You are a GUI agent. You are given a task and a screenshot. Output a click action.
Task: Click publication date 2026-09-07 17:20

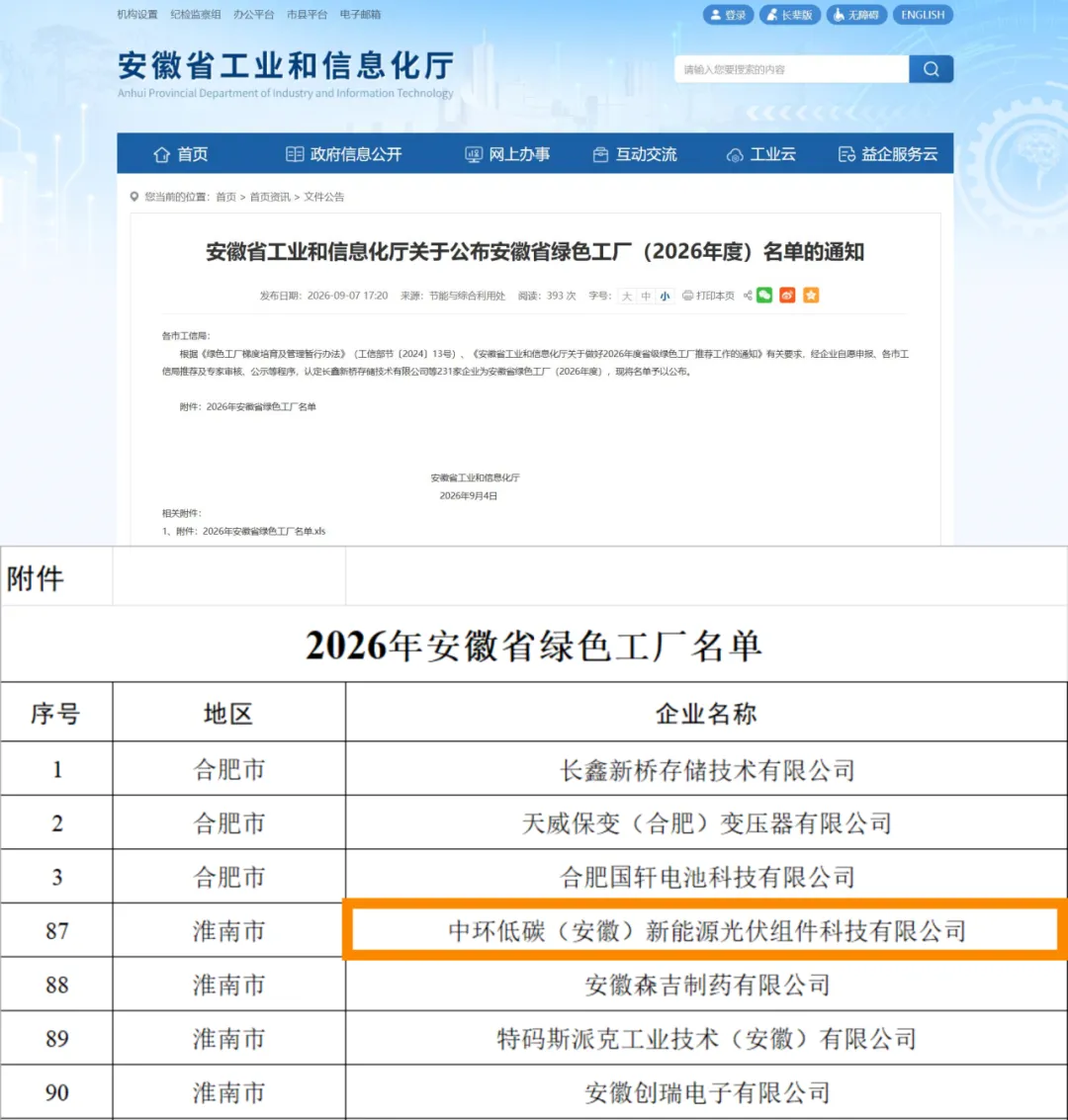[347, 296]
